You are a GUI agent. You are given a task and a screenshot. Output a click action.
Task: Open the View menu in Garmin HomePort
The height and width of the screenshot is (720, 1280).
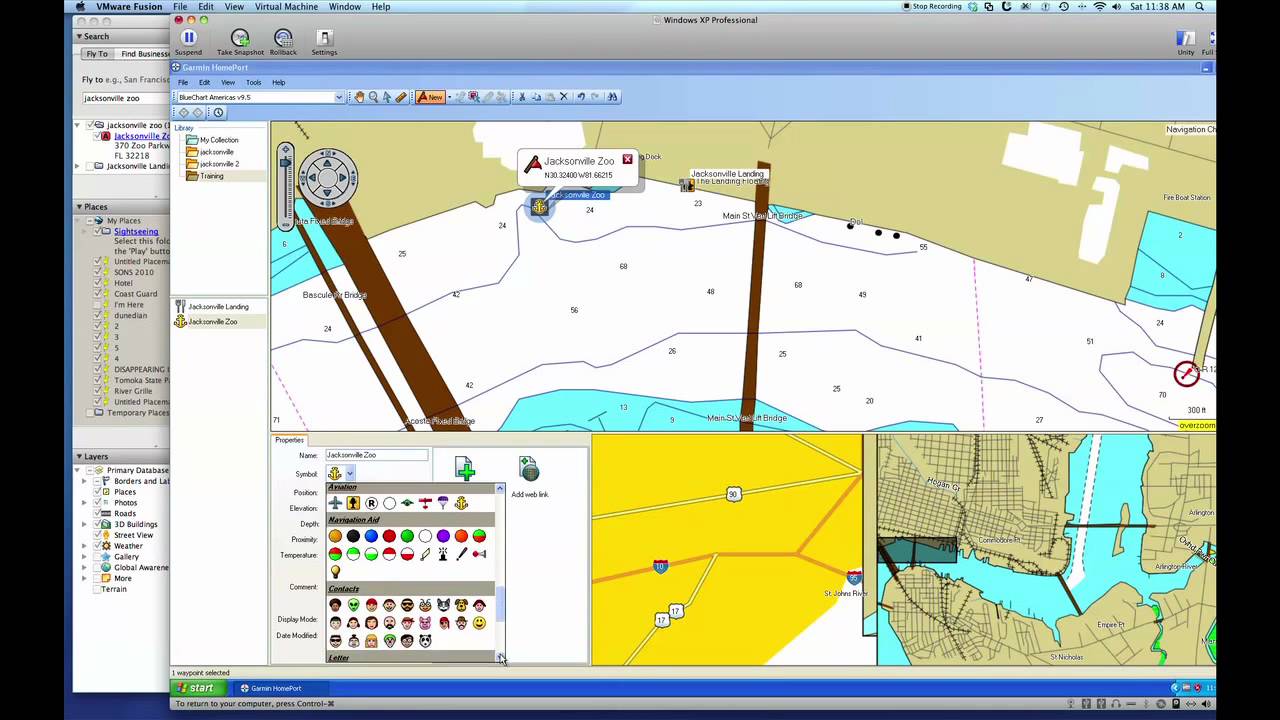click(x=228, y=82)
